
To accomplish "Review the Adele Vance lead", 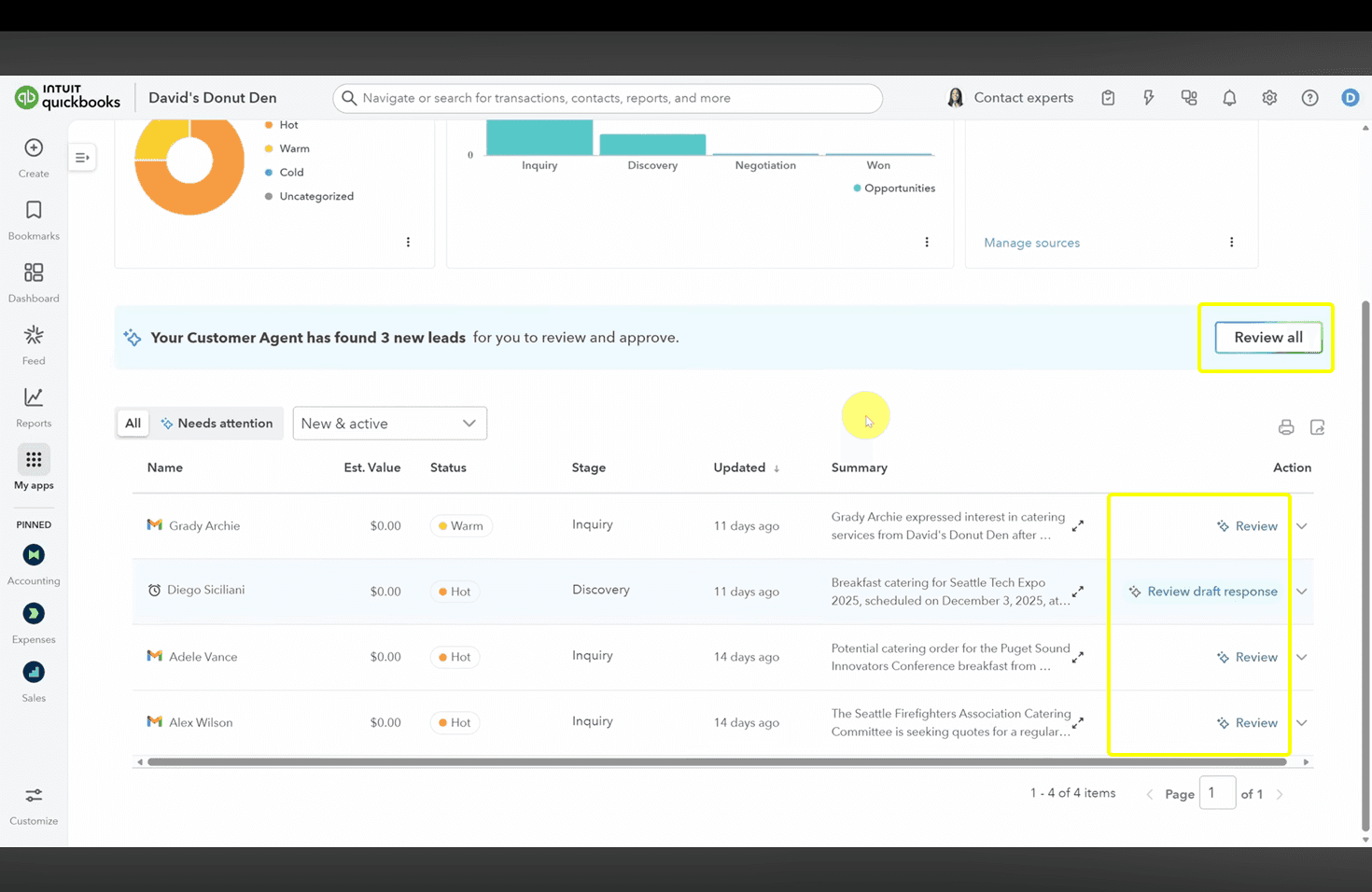I will tap(1247, 657).
